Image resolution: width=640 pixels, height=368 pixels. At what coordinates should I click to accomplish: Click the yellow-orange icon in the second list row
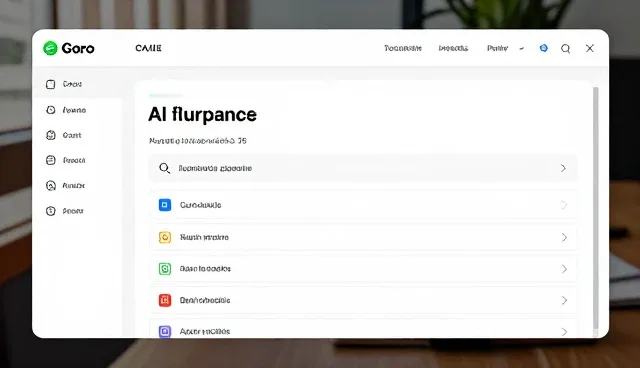click(165, 237)
